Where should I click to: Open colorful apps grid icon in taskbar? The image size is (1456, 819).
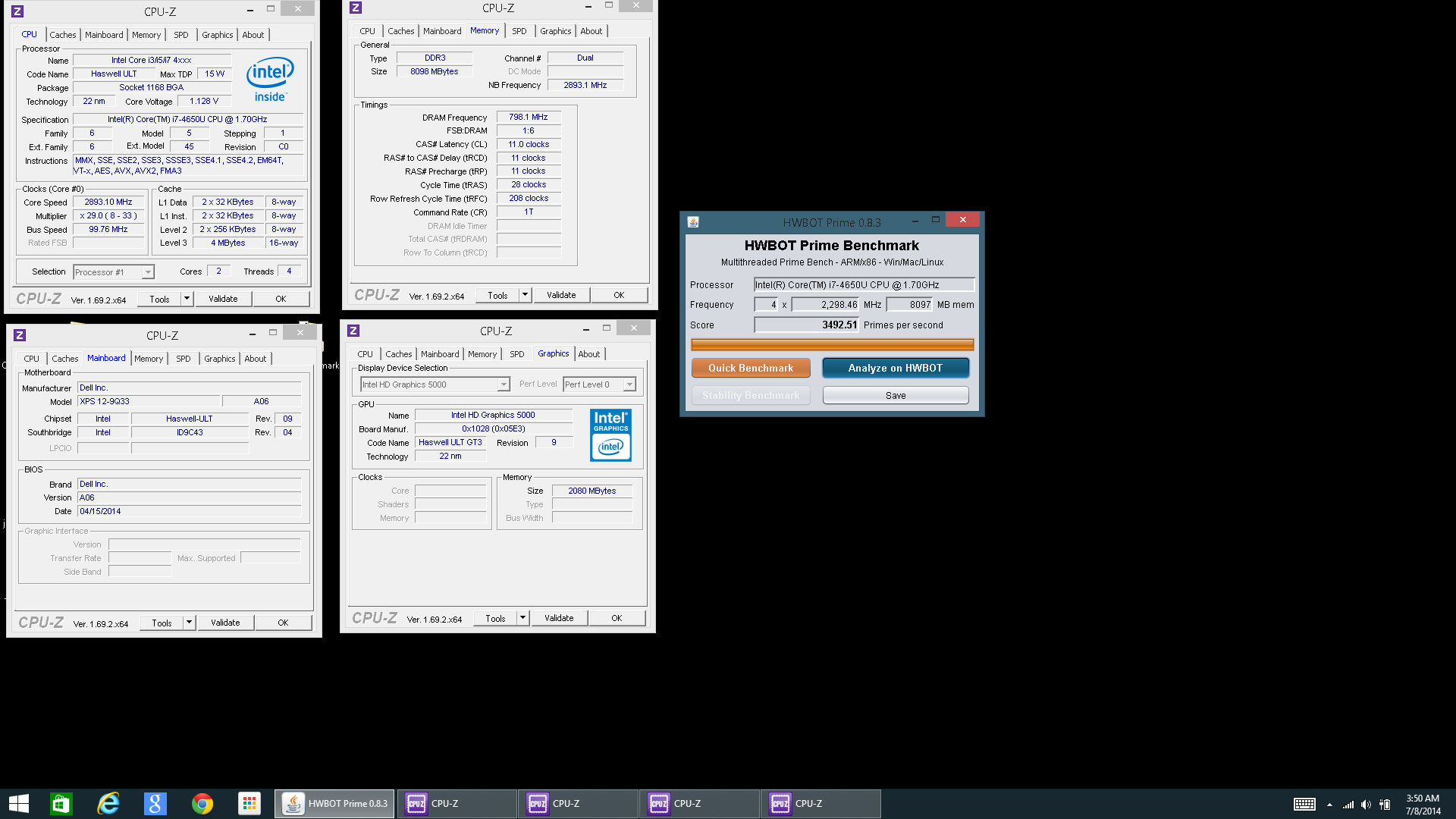249,804
